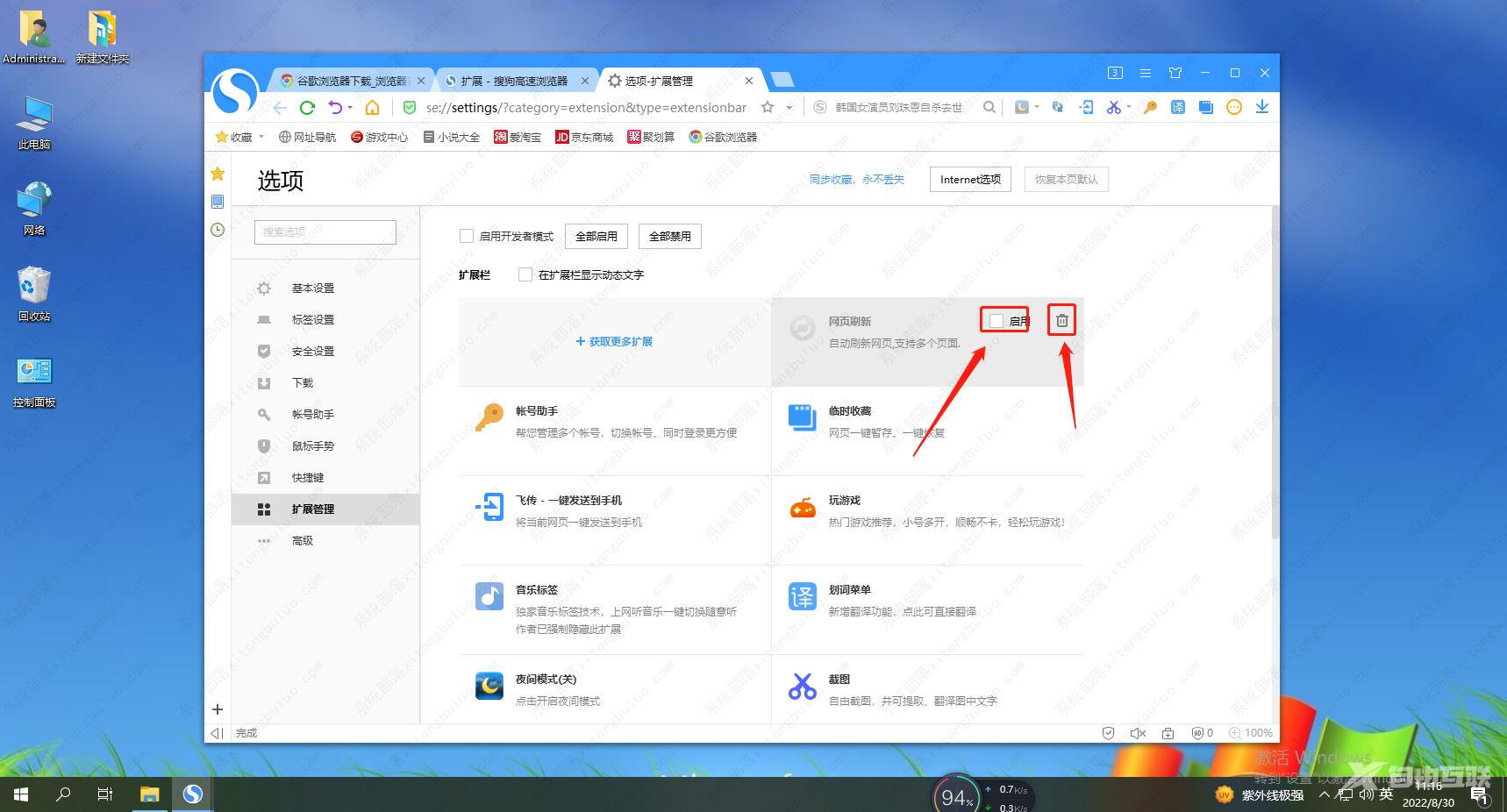Open the skin shirt icon in title bar

click(x=1175, y=73)
